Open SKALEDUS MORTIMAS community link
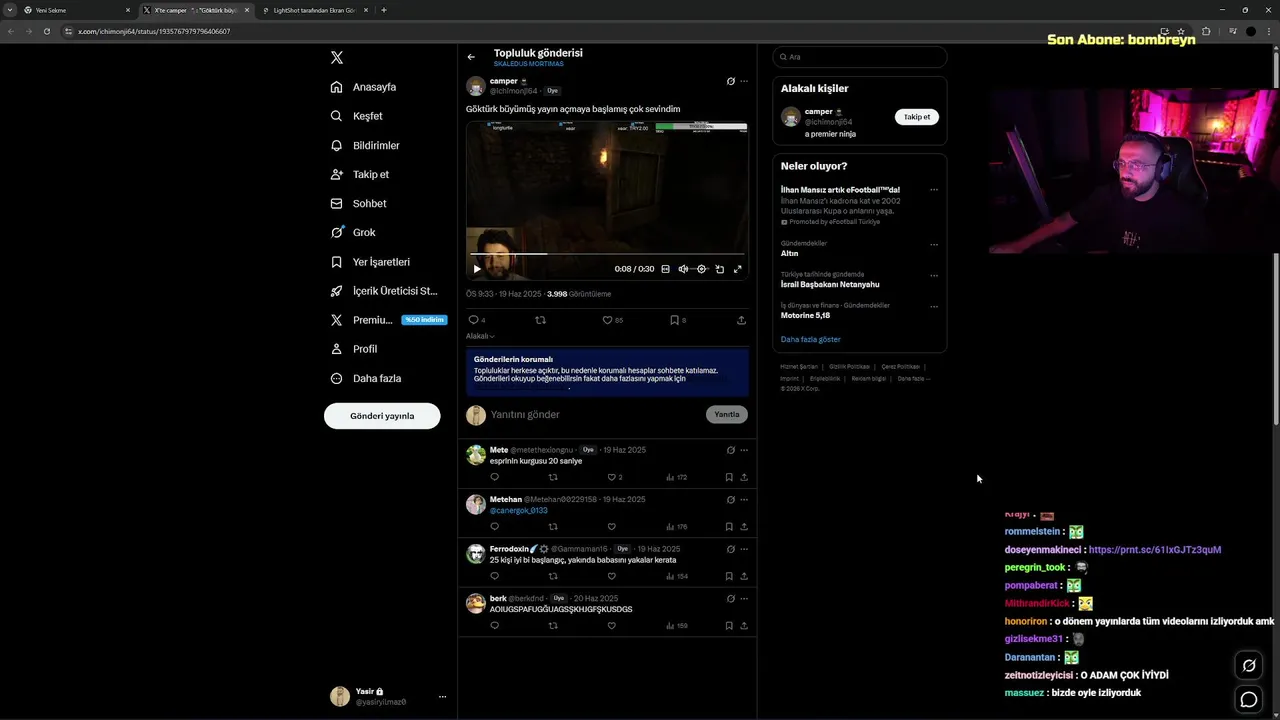Image resolution: width=1280 pixels, height=720 pixels. click(528, 64)
